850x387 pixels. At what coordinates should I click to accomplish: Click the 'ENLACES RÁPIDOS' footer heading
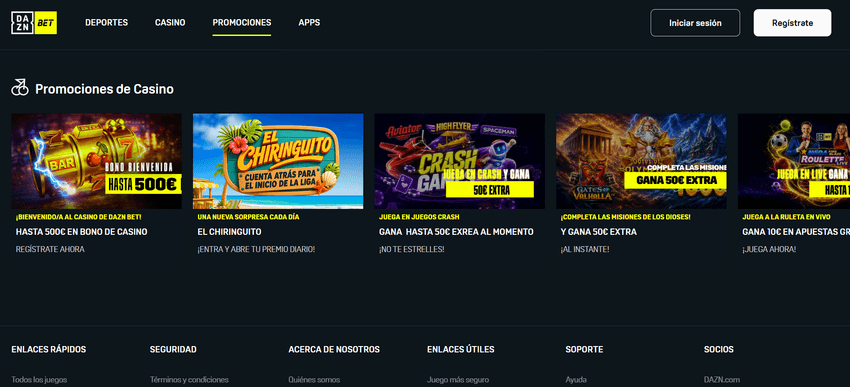(x=49, y=350)
